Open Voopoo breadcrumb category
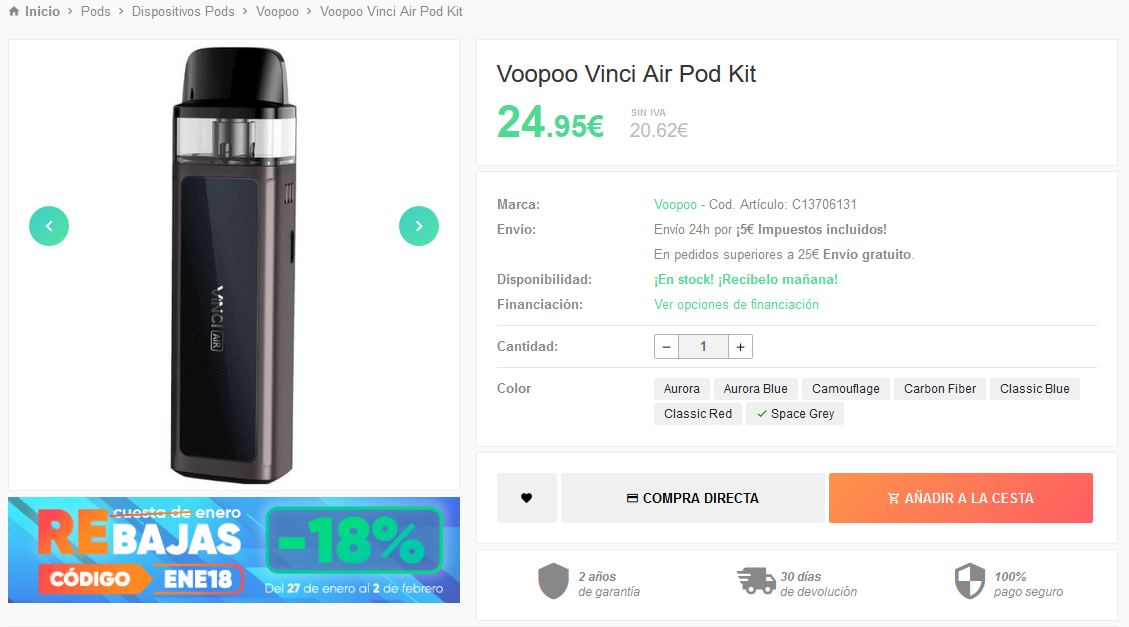This screenshot has height=627, width=1129. click(277, 12)
